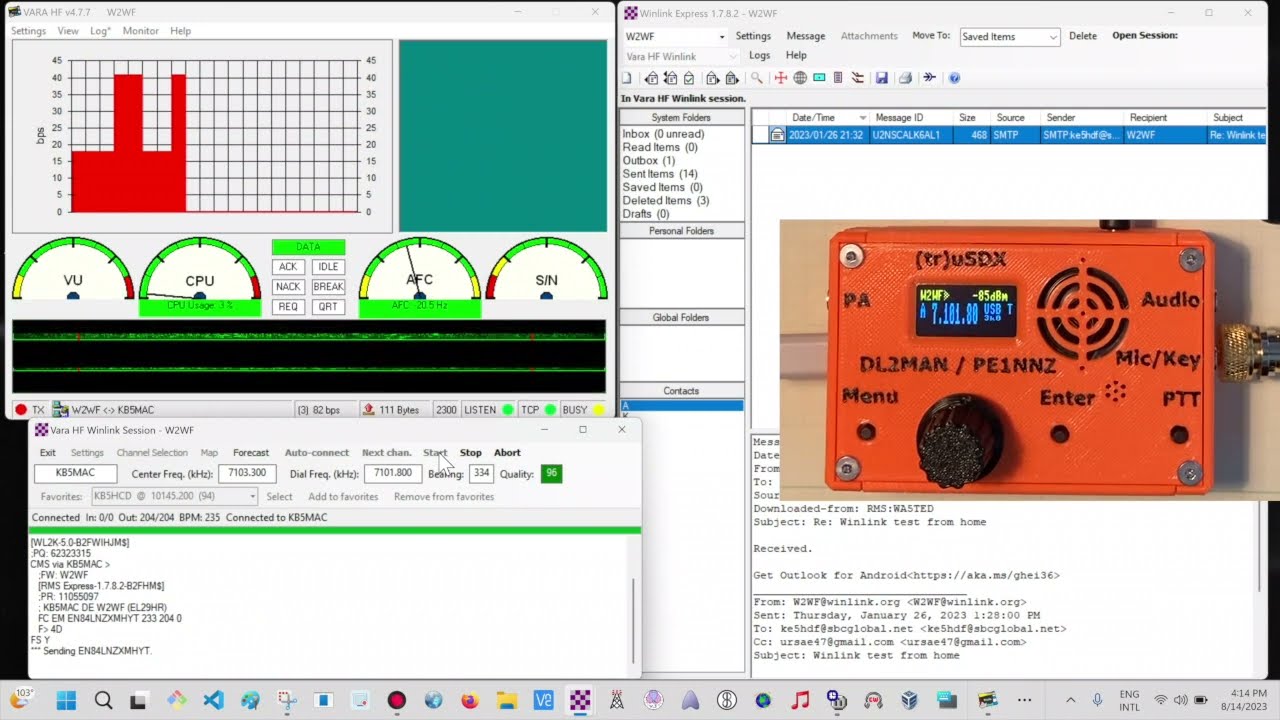Click the gray document list toolbar icon
Viewport: 1280px width, 720px height.
[x=837, y=78]
